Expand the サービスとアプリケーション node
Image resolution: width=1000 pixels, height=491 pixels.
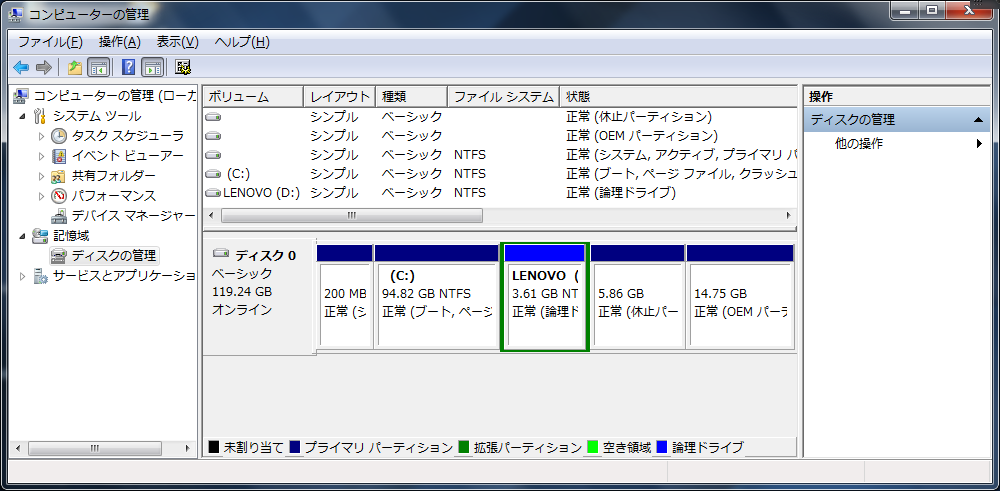[x=23, y=275]
